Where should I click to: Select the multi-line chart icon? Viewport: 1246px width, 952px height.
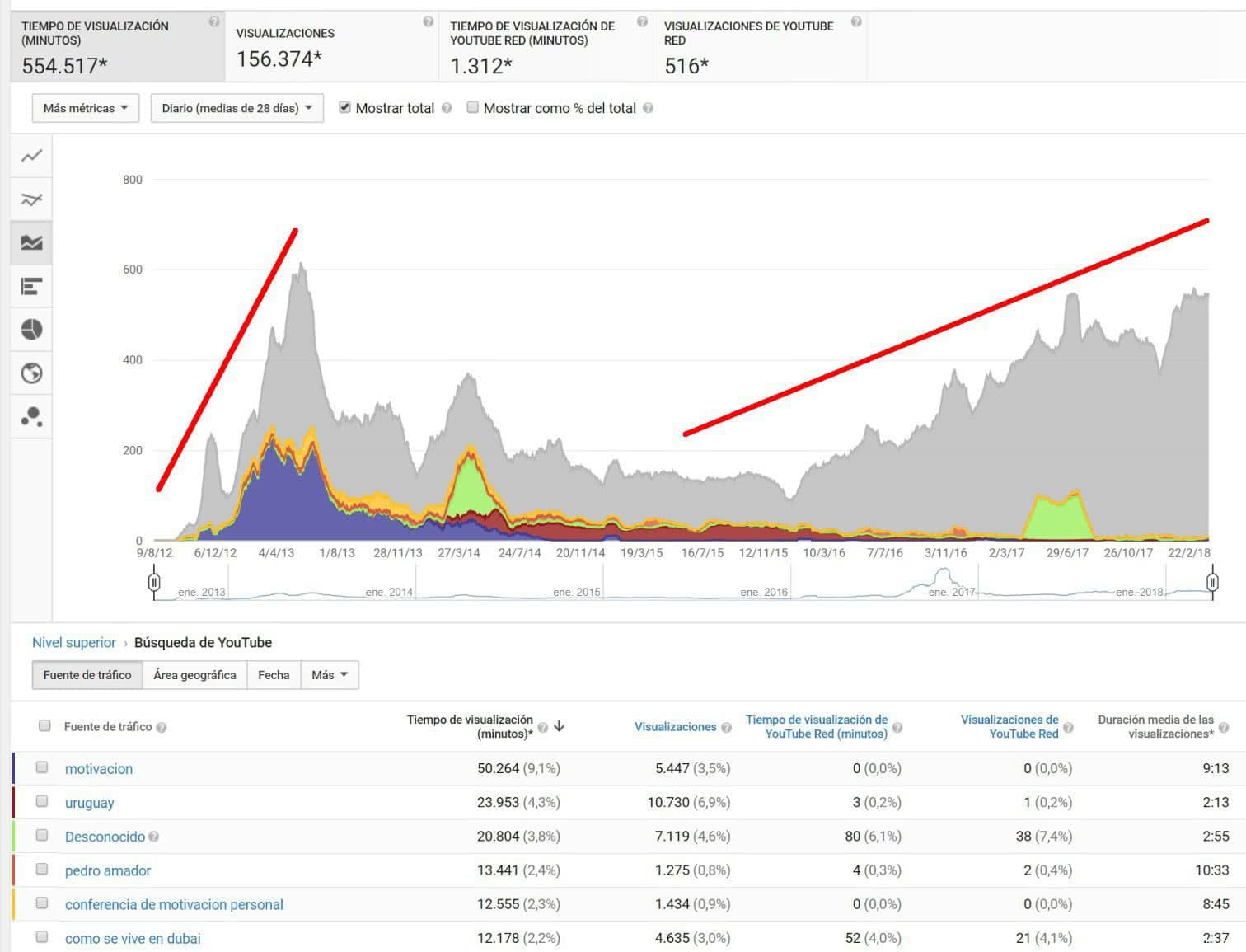pos(31,199)
